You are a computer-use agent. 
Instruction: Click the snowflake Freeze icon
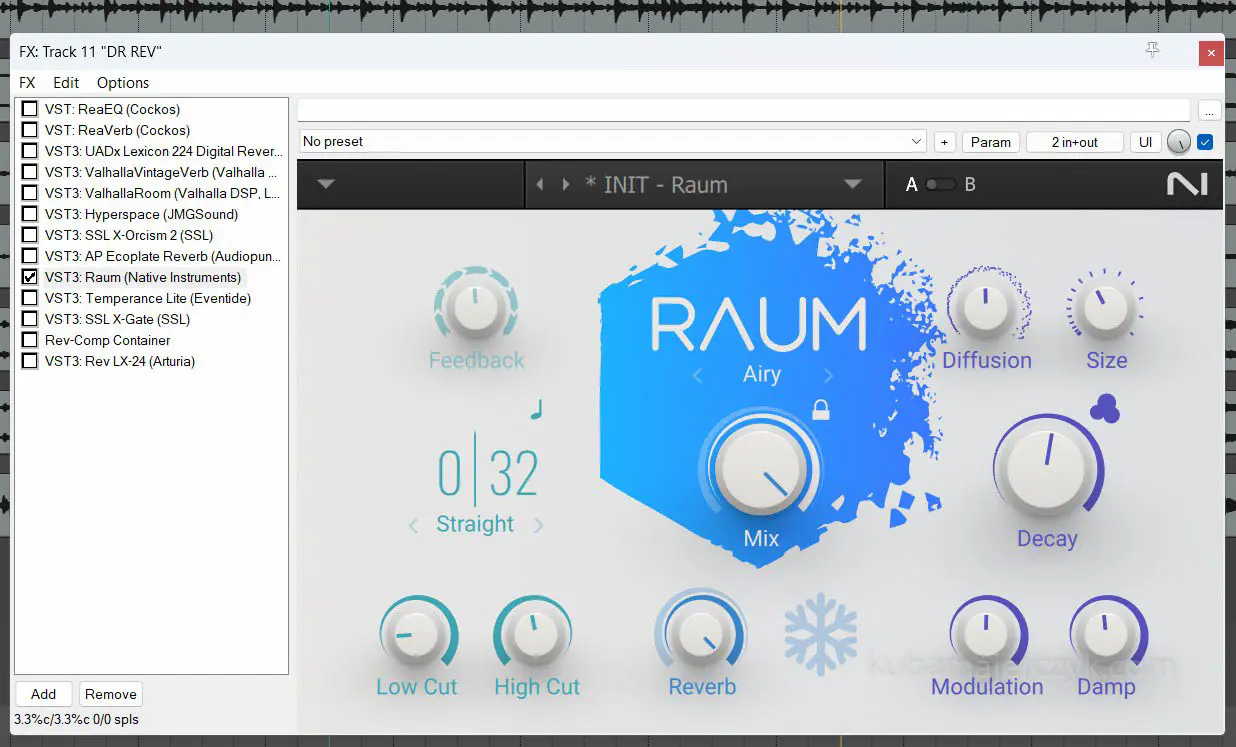tap(820, 633)
